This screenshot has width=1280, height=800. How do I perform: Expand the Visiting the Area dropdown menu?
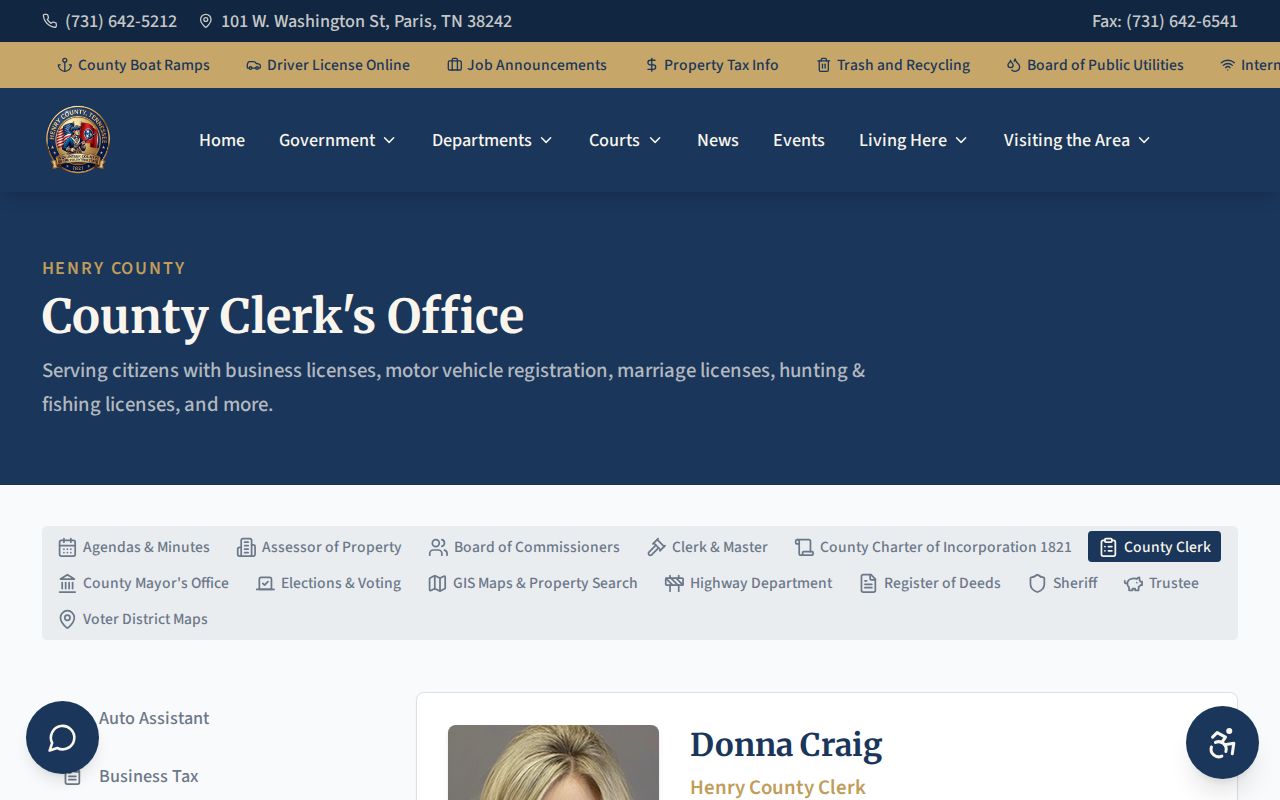pyautogui.click(x=1077, y=140)
